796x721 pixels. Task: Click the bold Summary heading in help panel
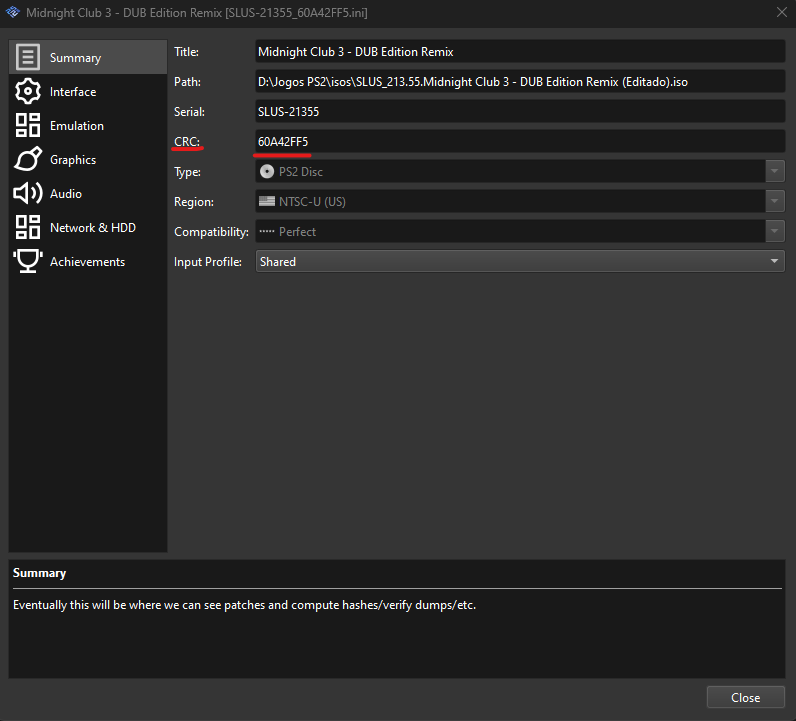click(39, 573)
